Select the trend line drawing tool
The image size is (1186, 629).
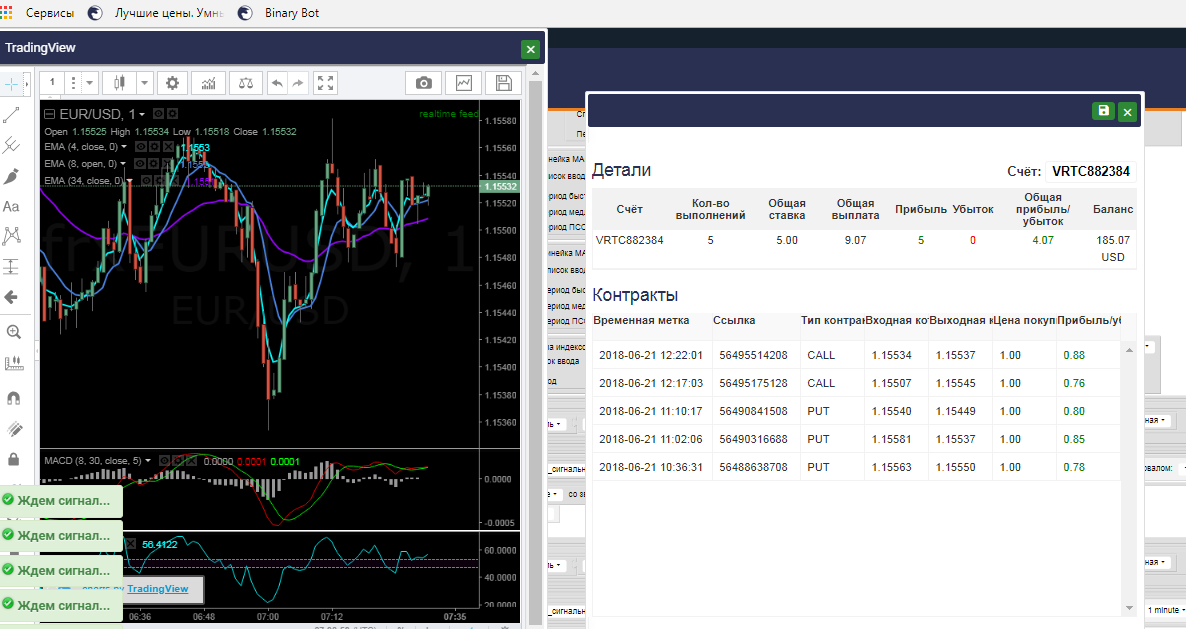coord(11,115)
